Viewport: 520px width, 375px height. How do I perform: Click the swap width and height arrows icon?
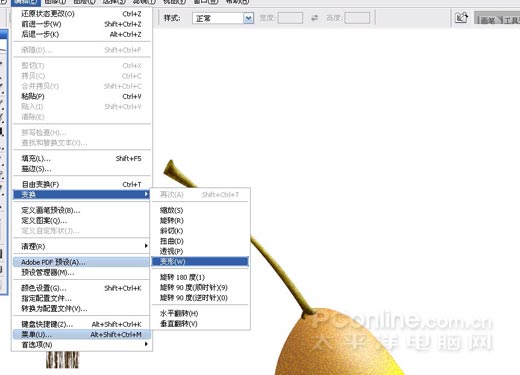click(314, 18)
